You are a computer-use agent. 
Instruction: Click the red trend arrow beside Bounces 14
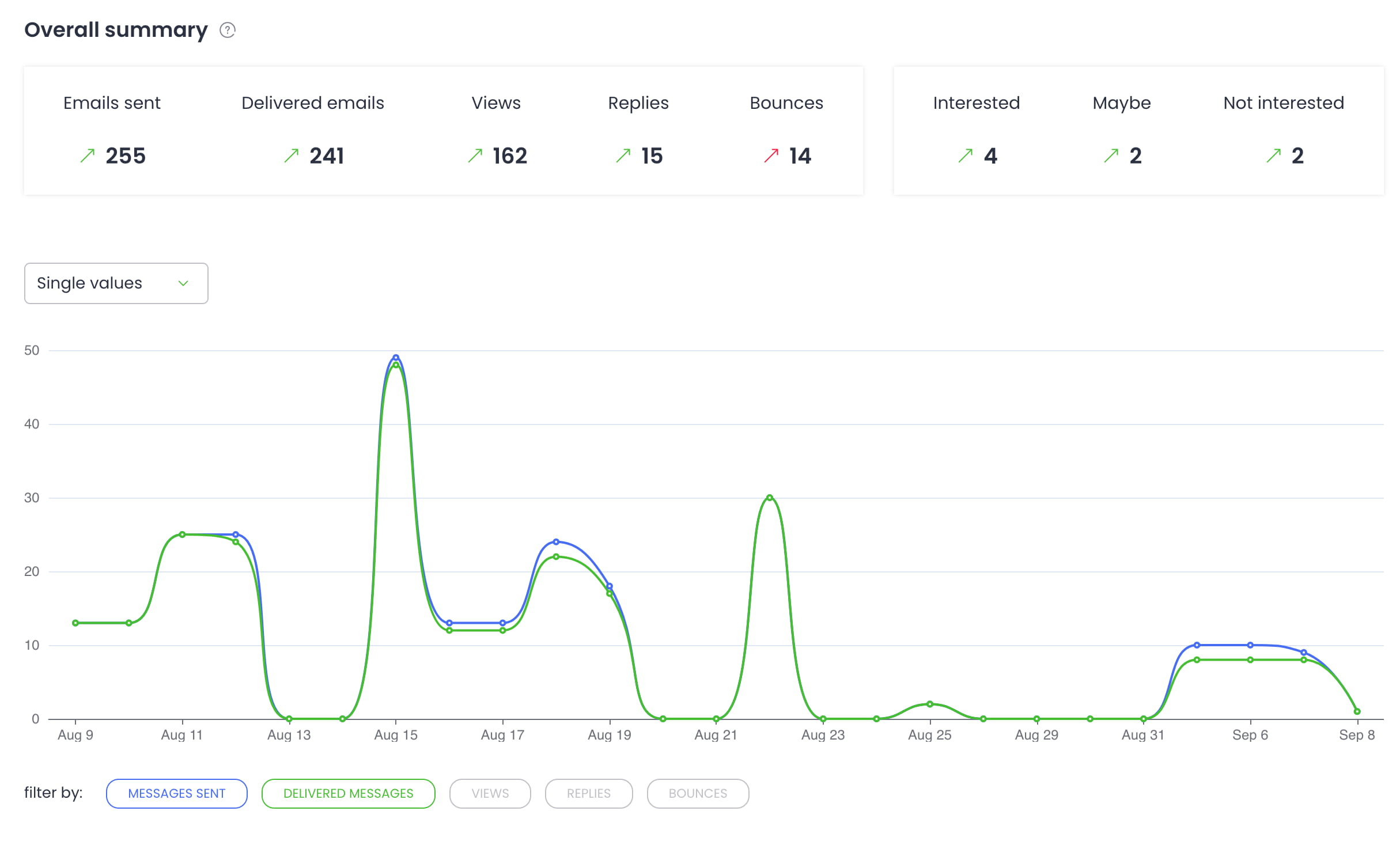[x=771, y=156]
